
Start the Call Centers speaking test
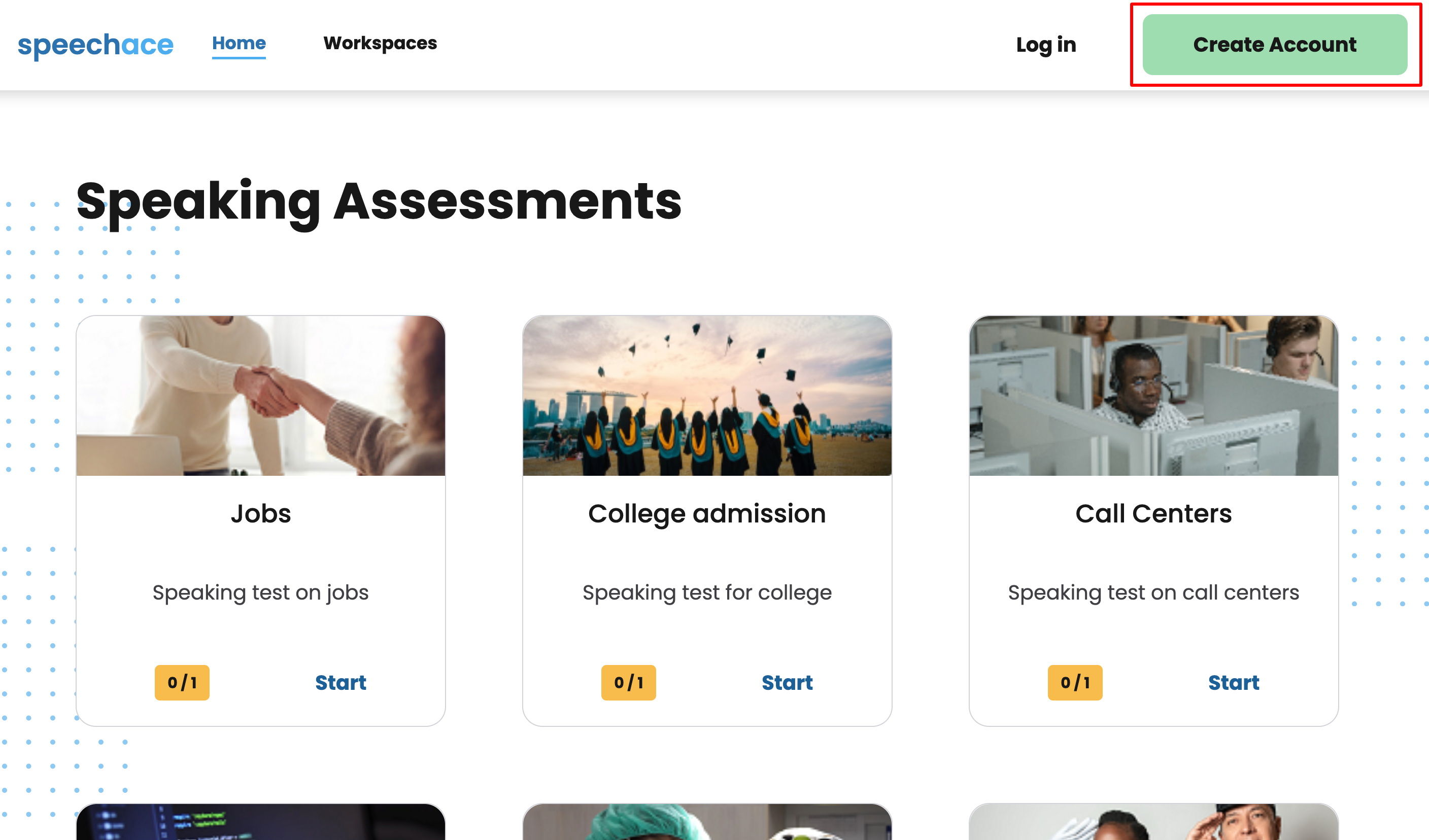pos(1233,682)
